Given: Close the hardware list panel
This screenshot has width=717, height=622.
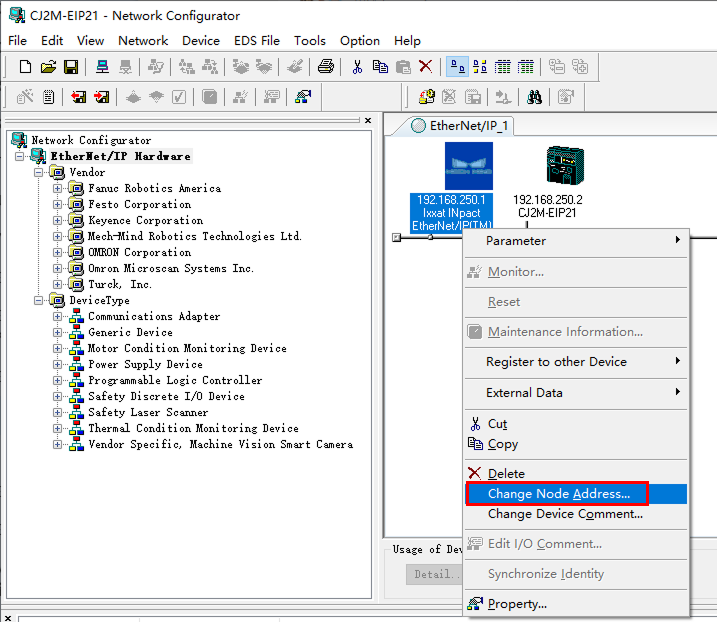Looking at the screenshot, I should (367, 120).
